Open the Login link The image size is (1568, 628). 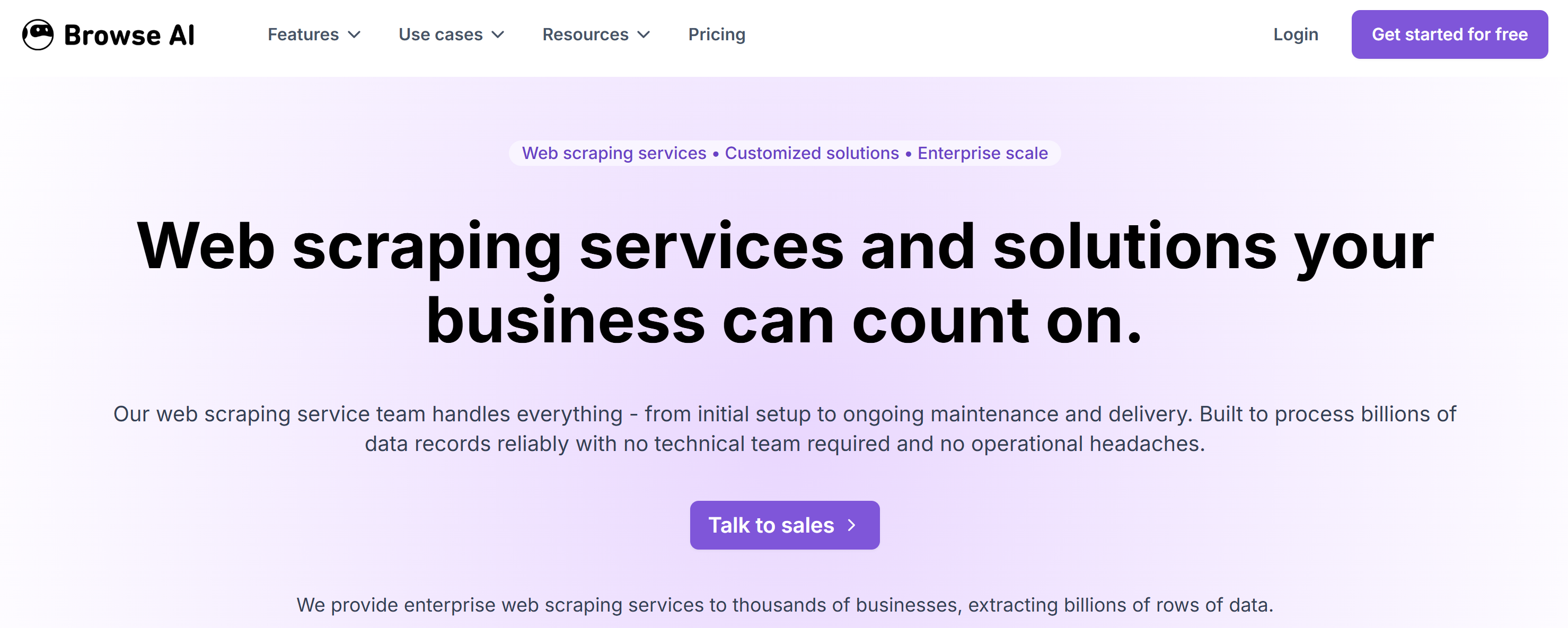pyautogui.click(x=1296, y=34)
